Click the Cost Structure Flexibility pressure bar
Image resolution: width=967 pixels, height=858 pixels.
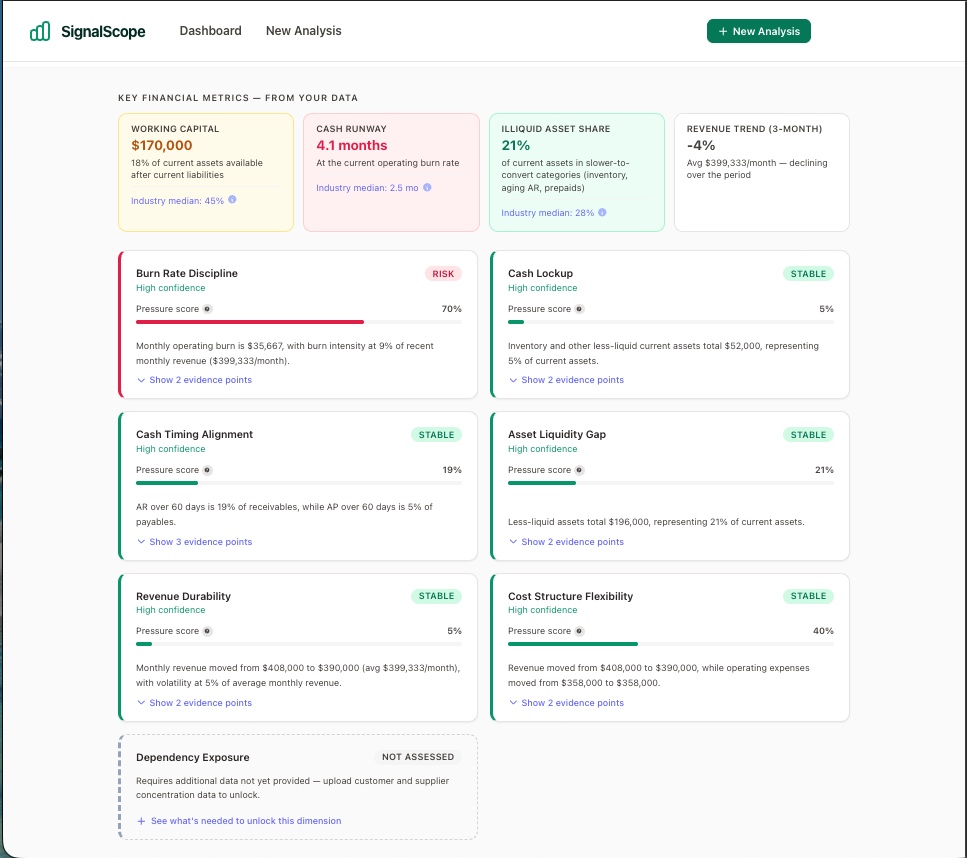[x=573, y=644]
